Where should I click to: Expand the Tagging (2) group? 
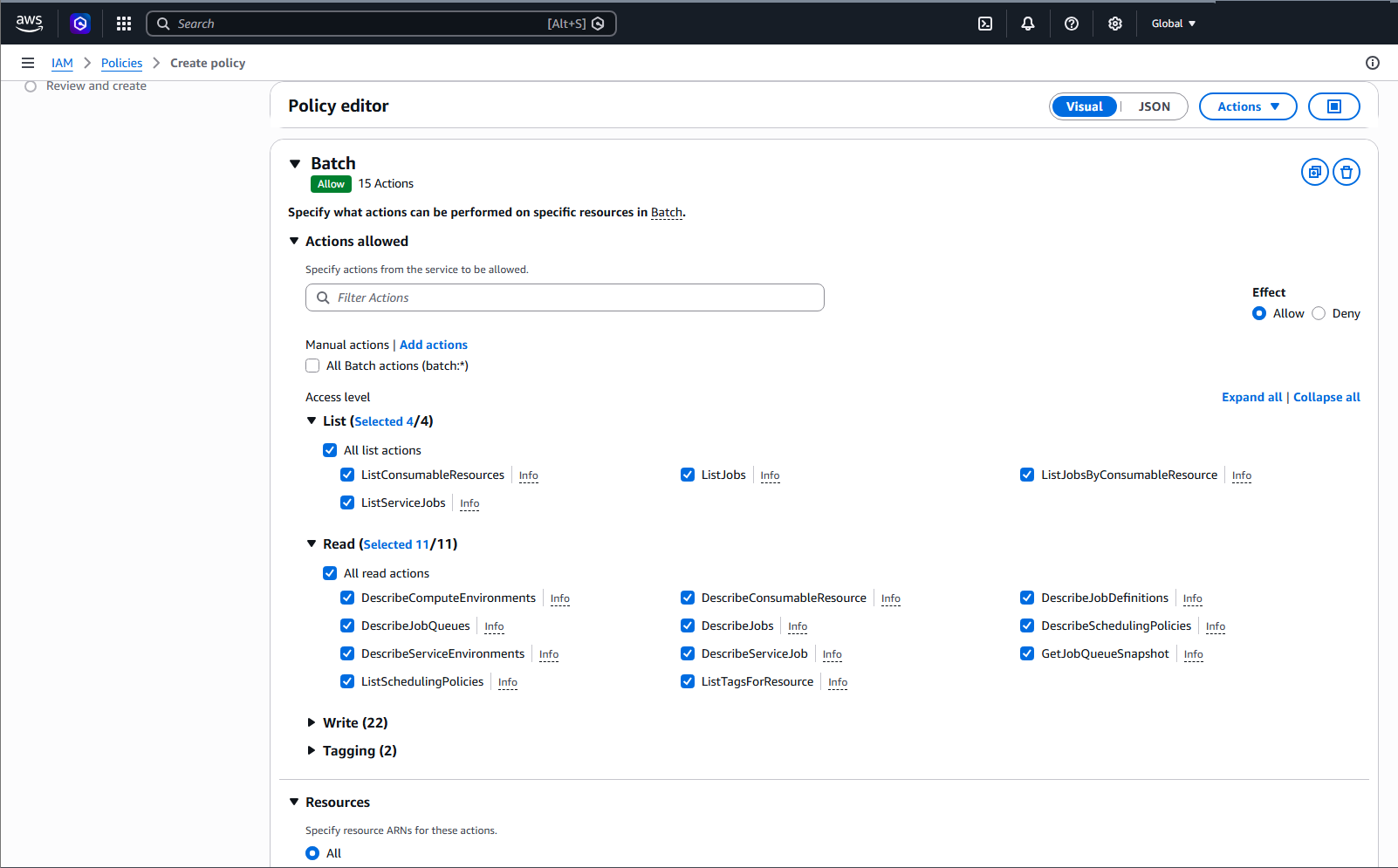tap(312, 750)
